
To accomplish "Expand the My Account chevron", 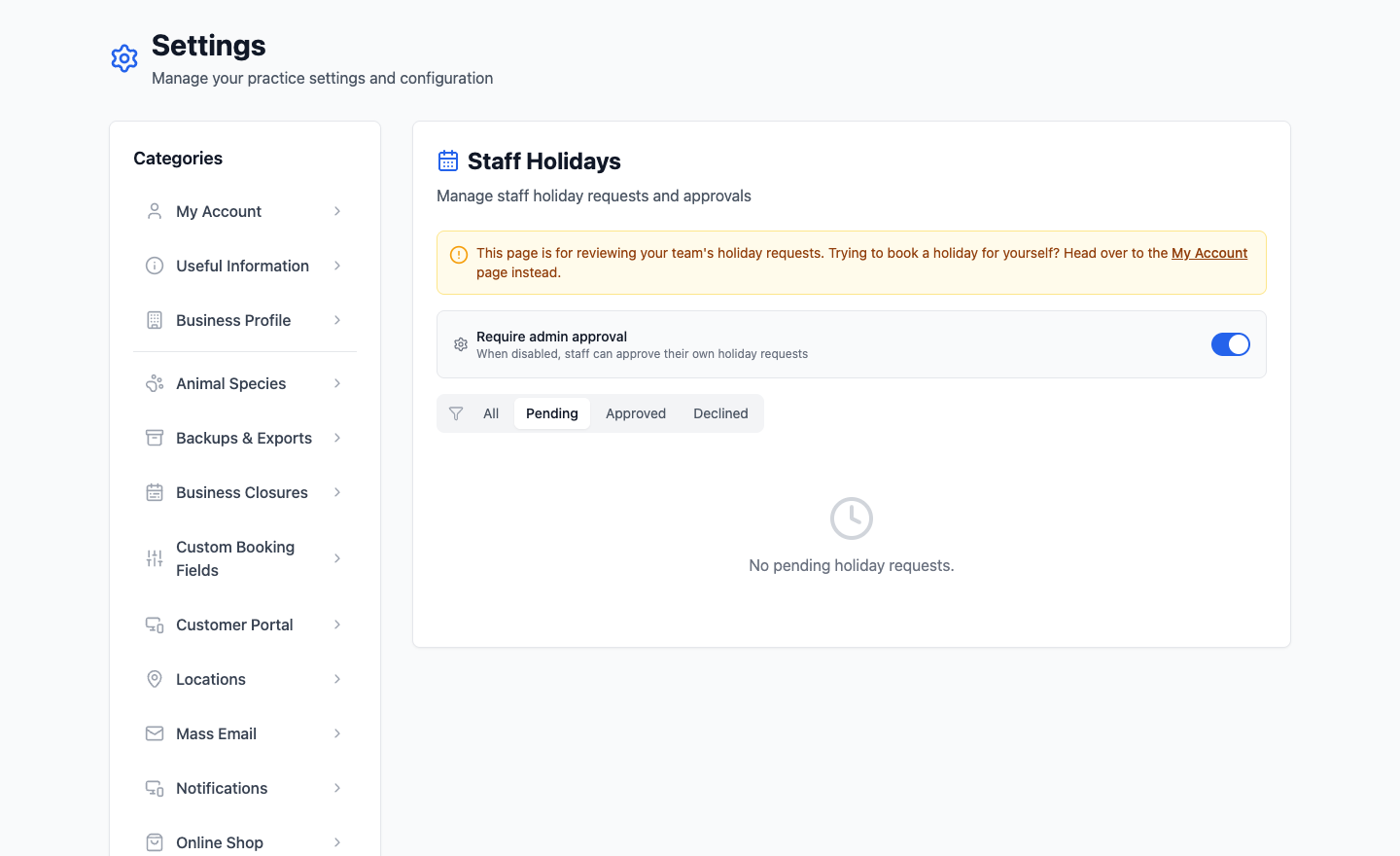I will coord(337,211).
